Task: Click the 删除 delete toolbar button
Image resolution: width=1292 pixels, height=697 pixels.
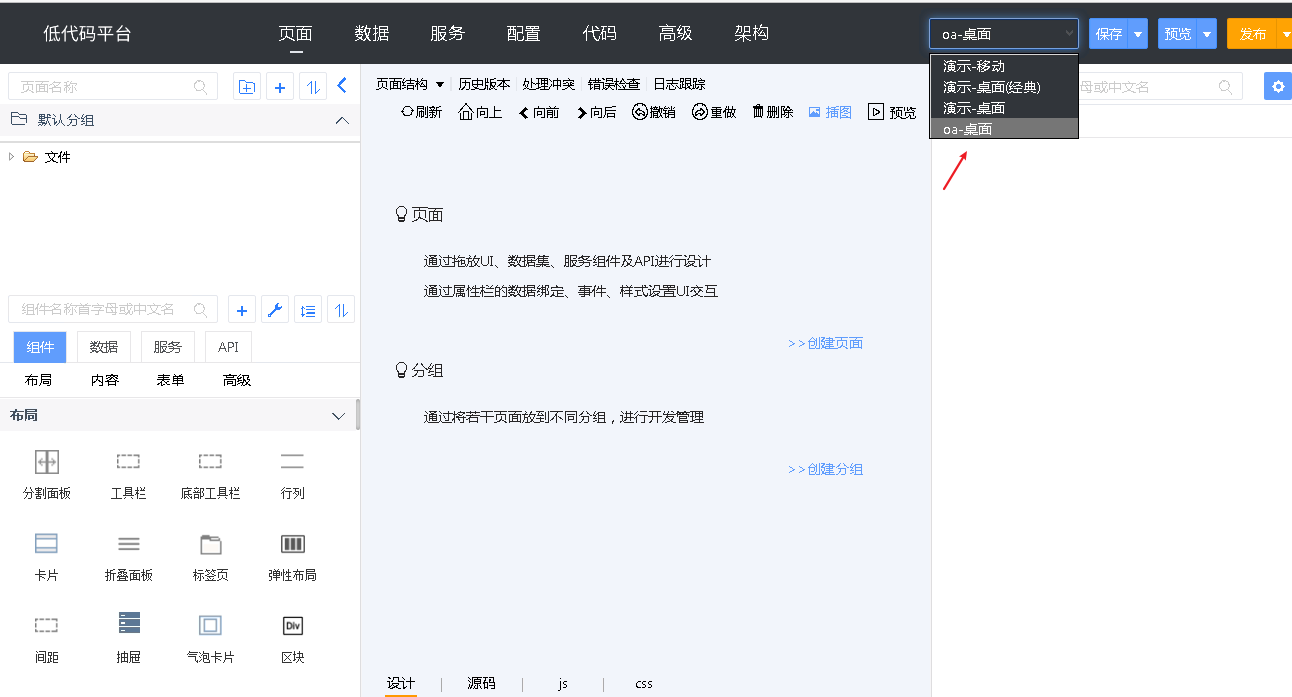Action: 772,112
